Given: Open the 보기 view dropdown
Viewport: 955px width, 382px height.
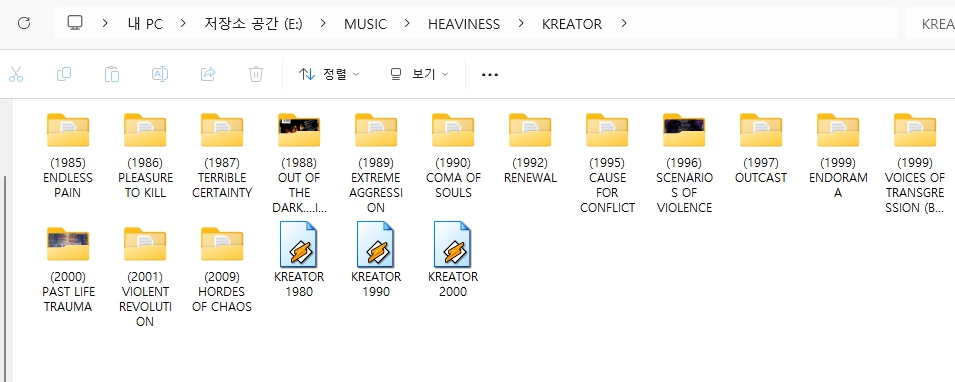Looking at the screenshot, I should [419, 74].
